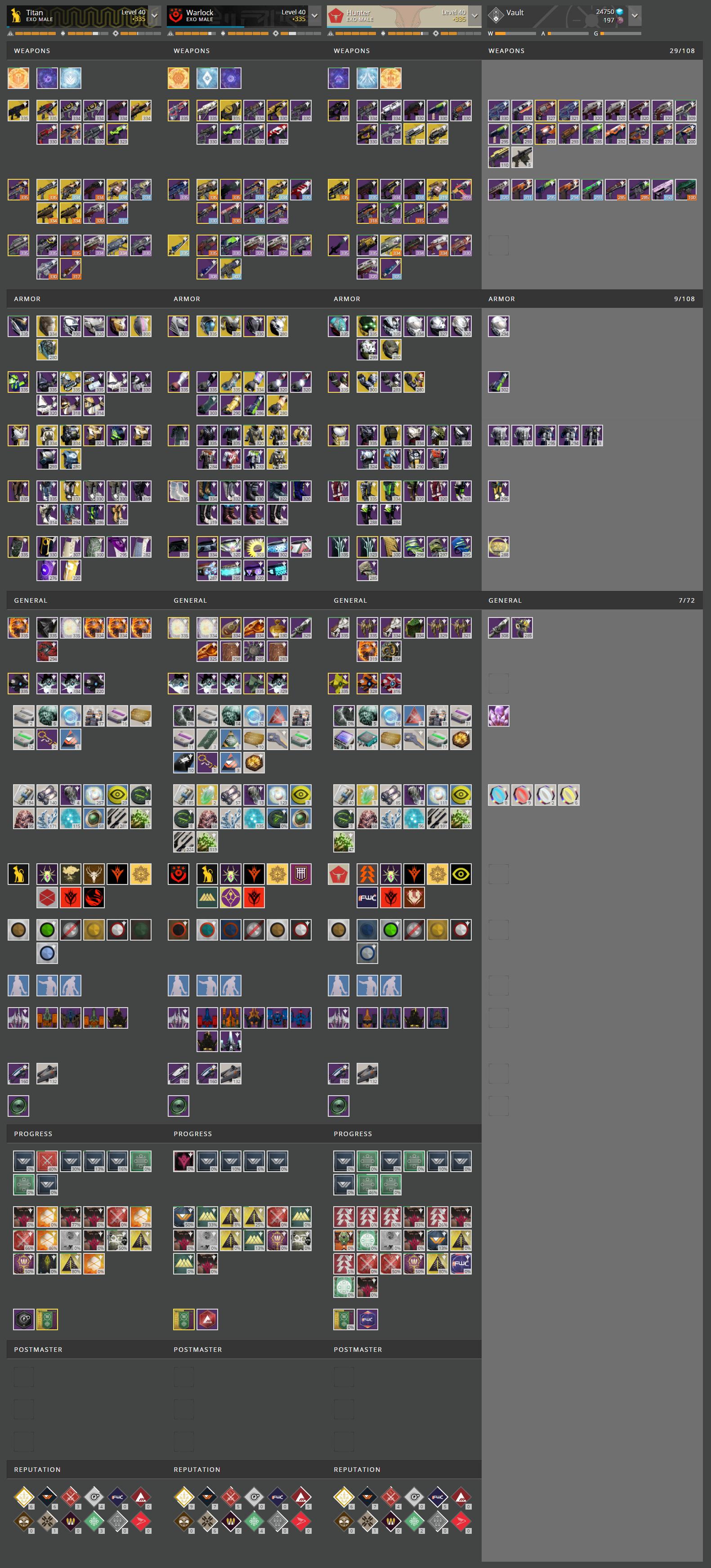Click the Titan's green reputation badge
This screenshot has height=1568, width=711.
pos(94,1522)
